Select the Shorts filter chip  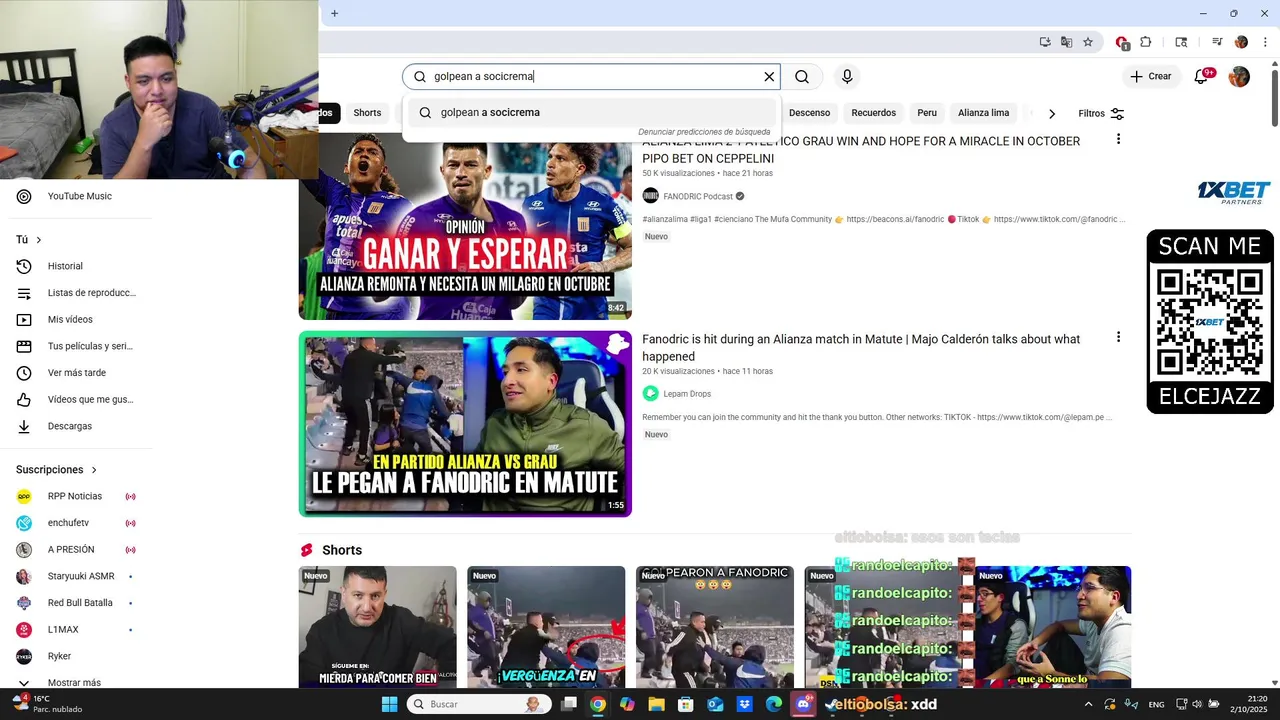pos(367,113)
